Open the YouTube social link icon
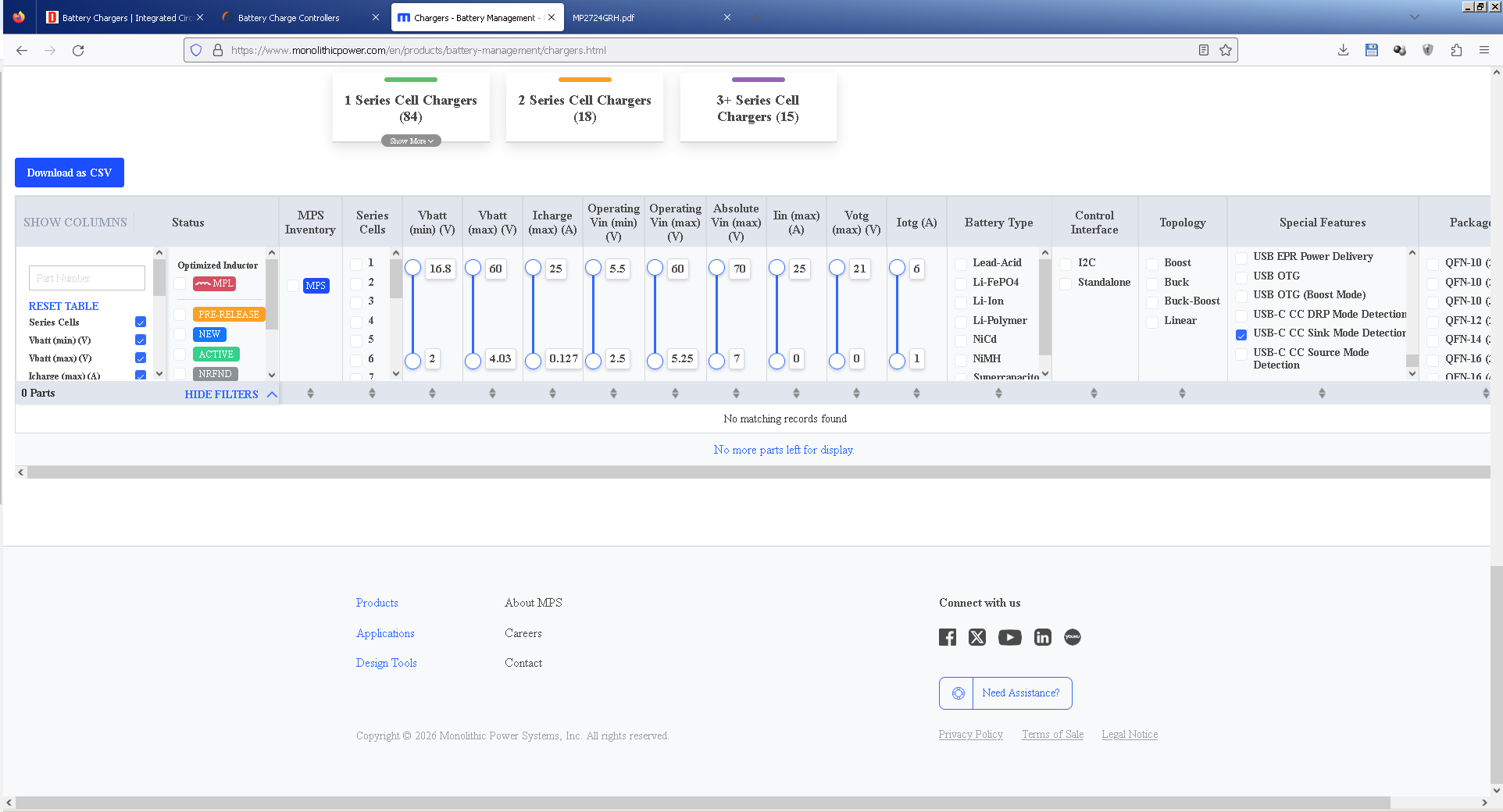The image size is (1503, 812). tap(1009, 637)
